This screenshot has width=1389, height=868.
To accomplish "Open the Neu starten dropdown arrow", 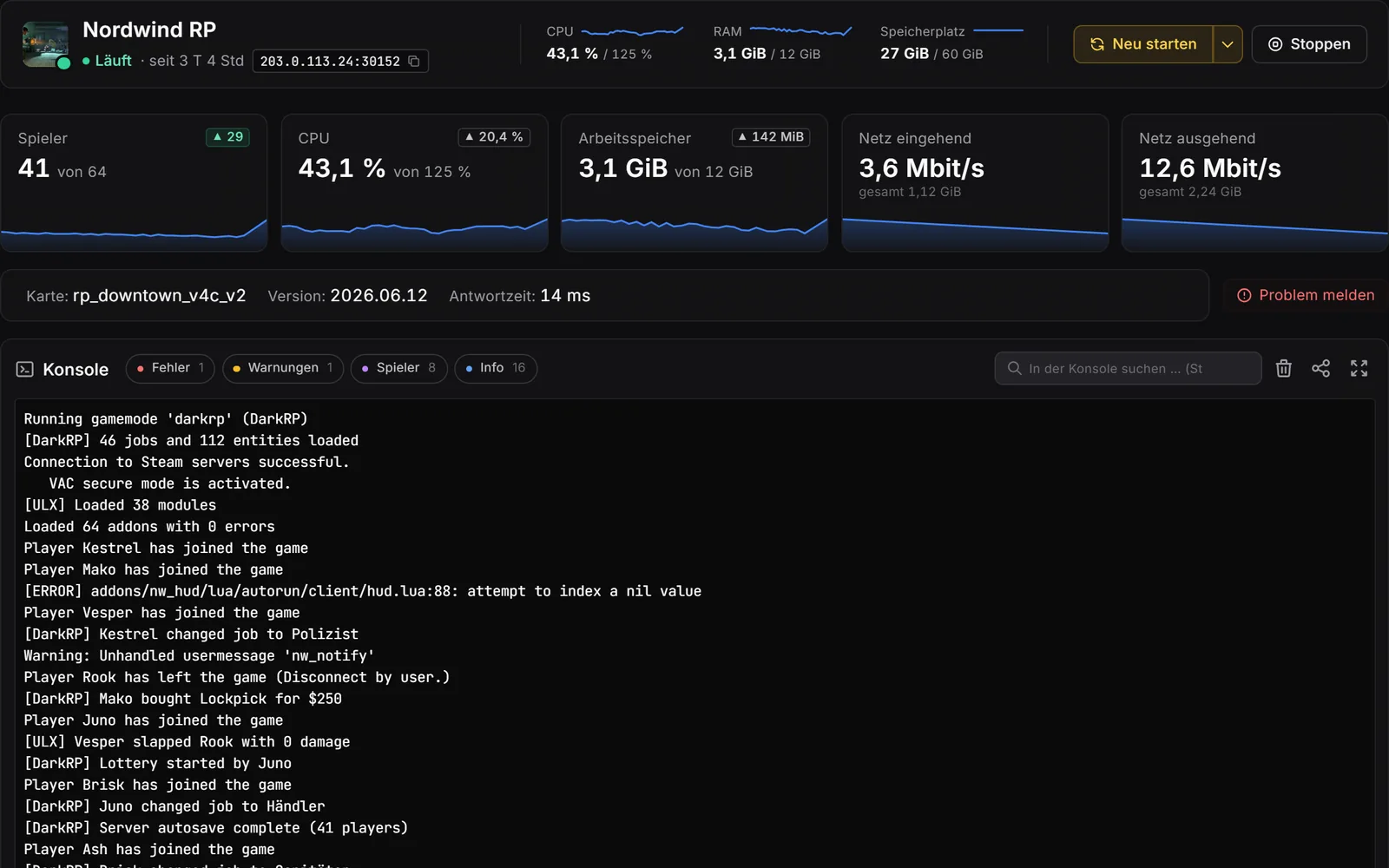I will [1228, 44].
